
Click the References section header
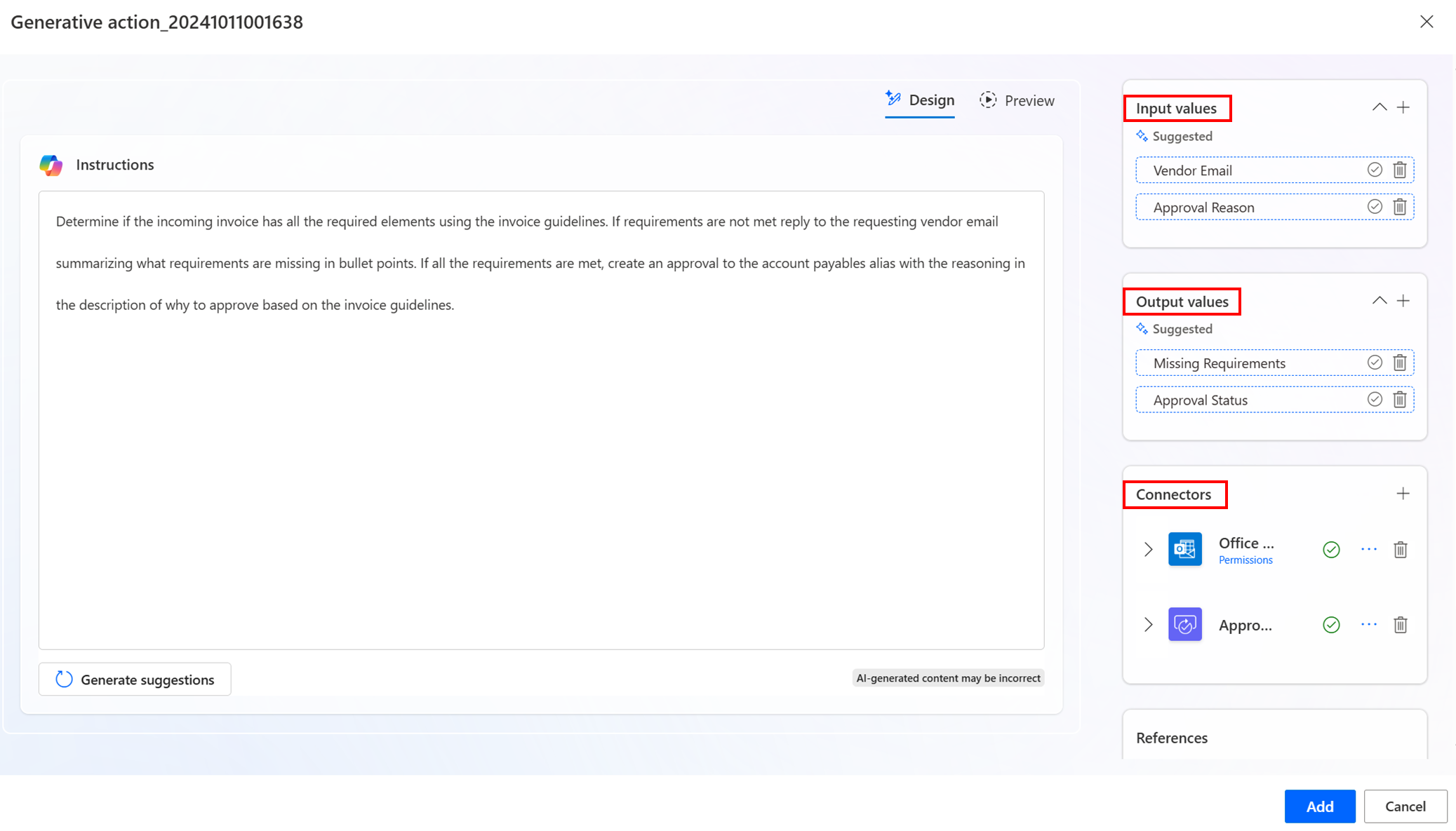[1172, 737]
